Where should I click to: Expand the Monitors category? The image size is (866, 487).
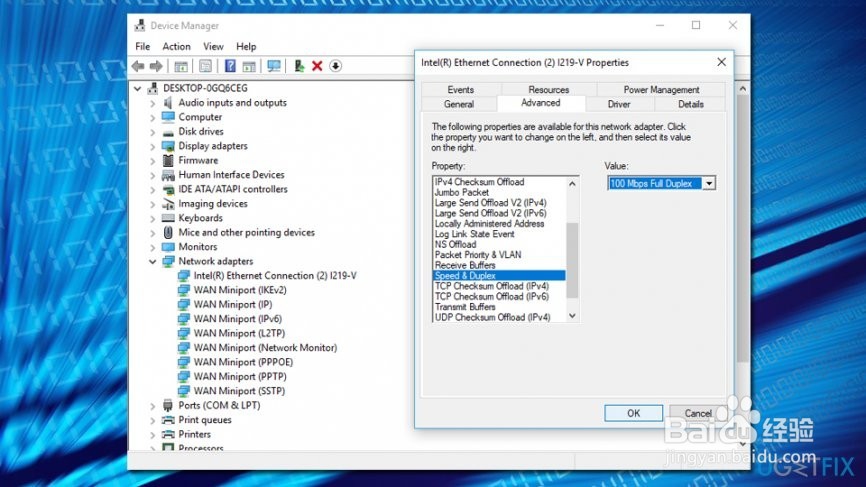tap(152, 247)
